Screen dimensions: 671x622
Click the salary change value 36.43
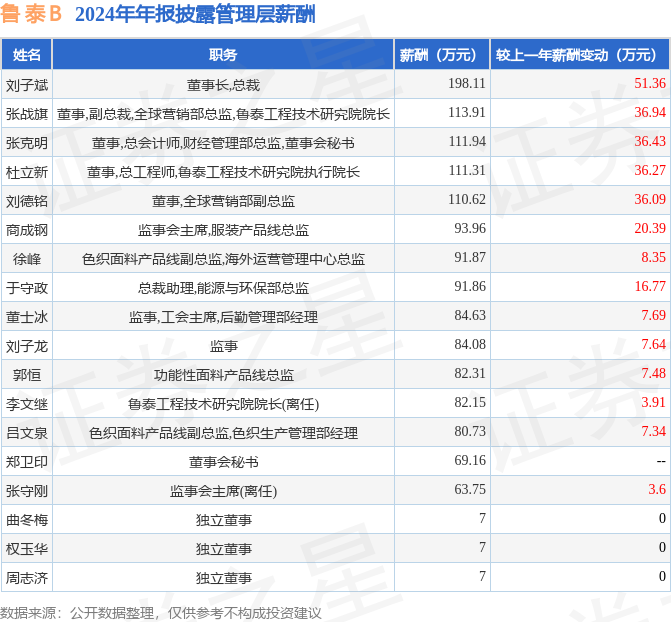650,141
